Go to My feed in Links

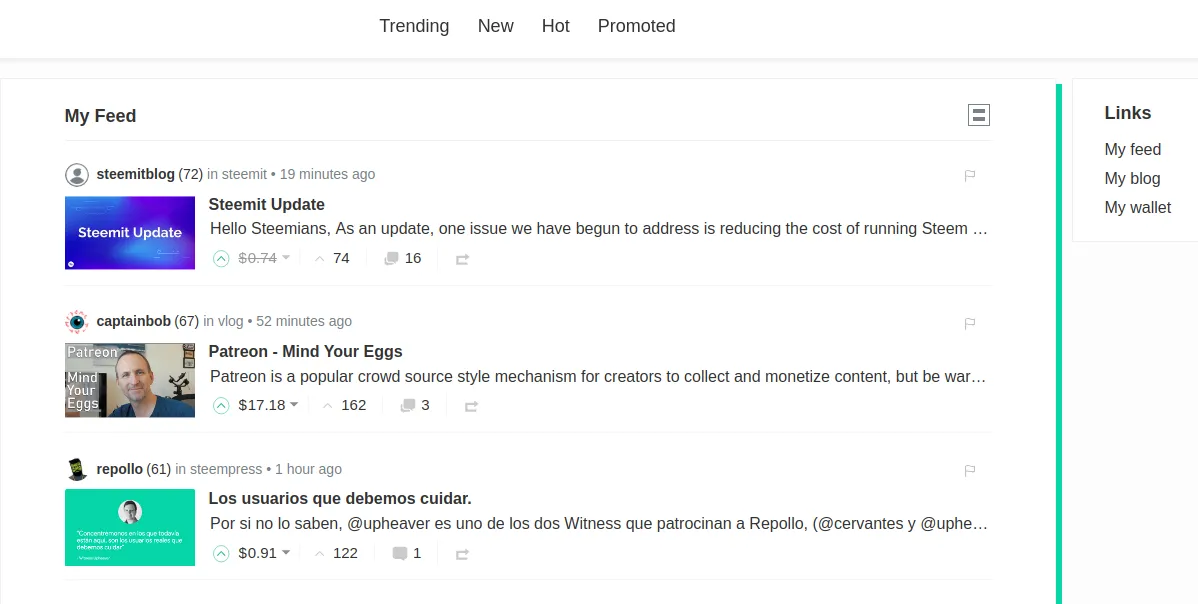[x=1132, y=150]
